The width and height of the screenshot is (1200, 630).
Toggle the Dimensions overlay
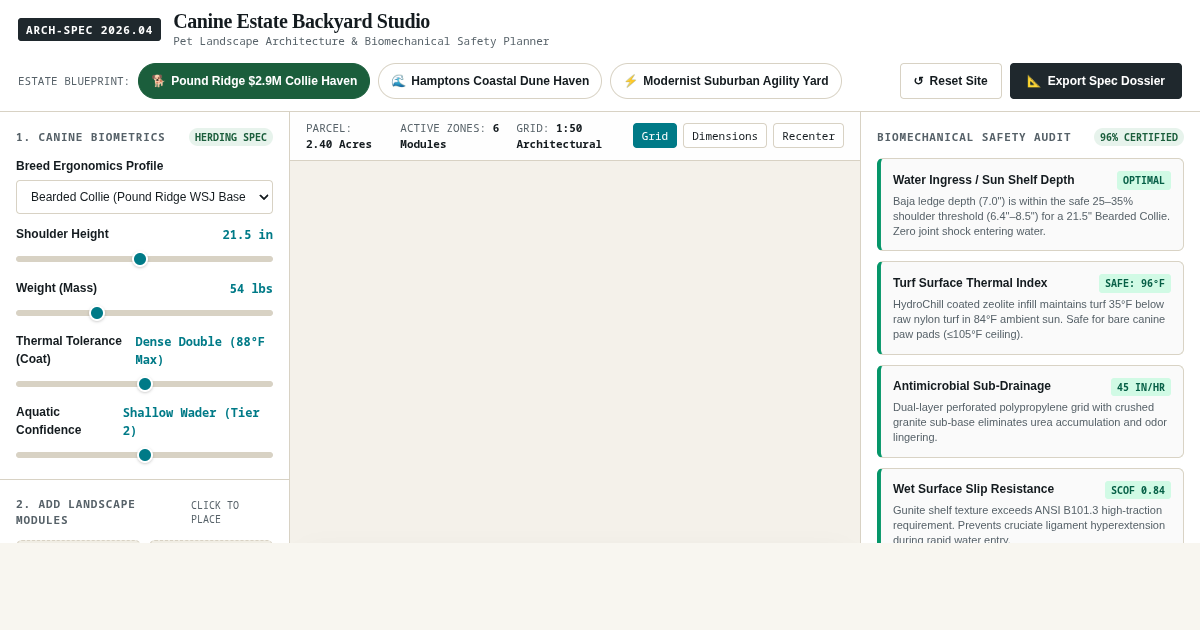[725, 136]
